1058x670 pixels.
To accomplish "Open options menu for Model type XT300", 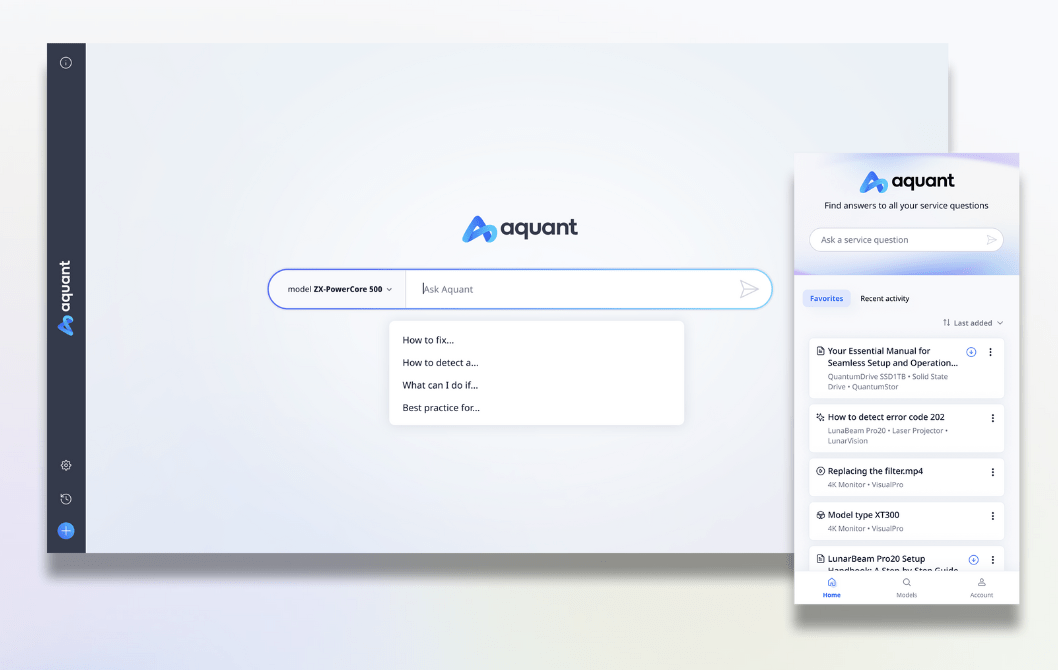I will (993, 515).
